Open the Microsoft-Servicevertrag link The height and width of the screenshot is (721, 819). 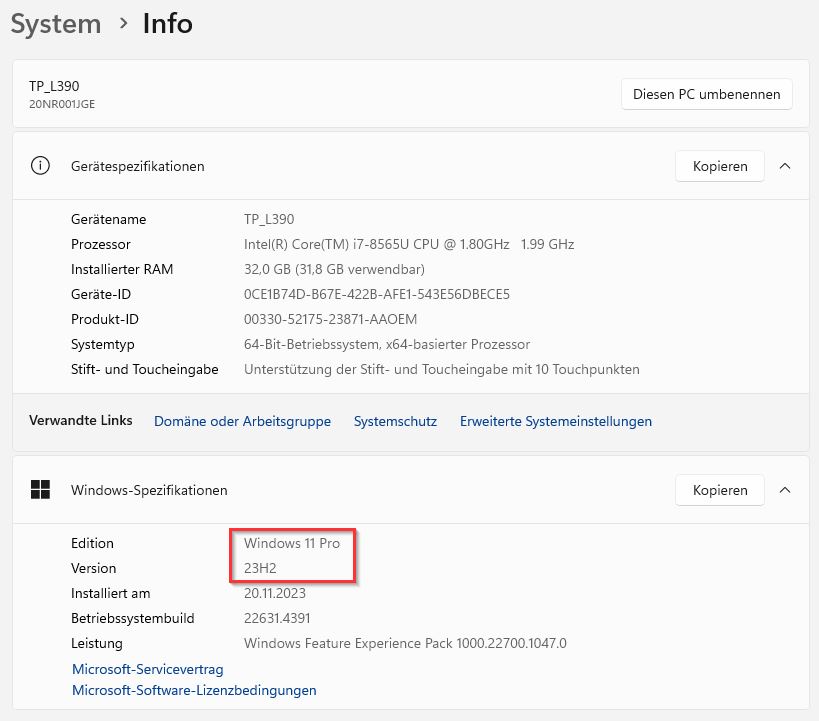(x=148, y=669)
